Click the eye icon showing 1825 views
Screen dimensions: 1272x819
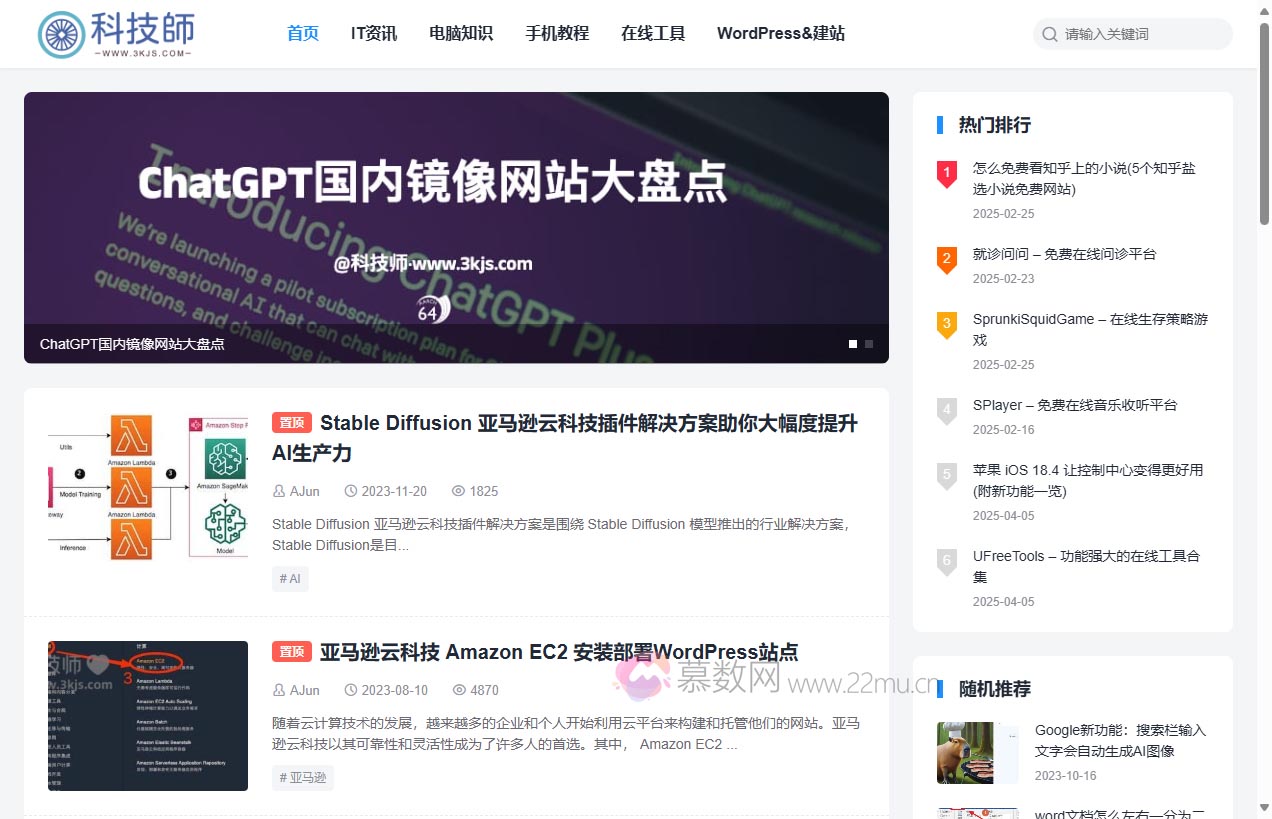pos(457,491)
